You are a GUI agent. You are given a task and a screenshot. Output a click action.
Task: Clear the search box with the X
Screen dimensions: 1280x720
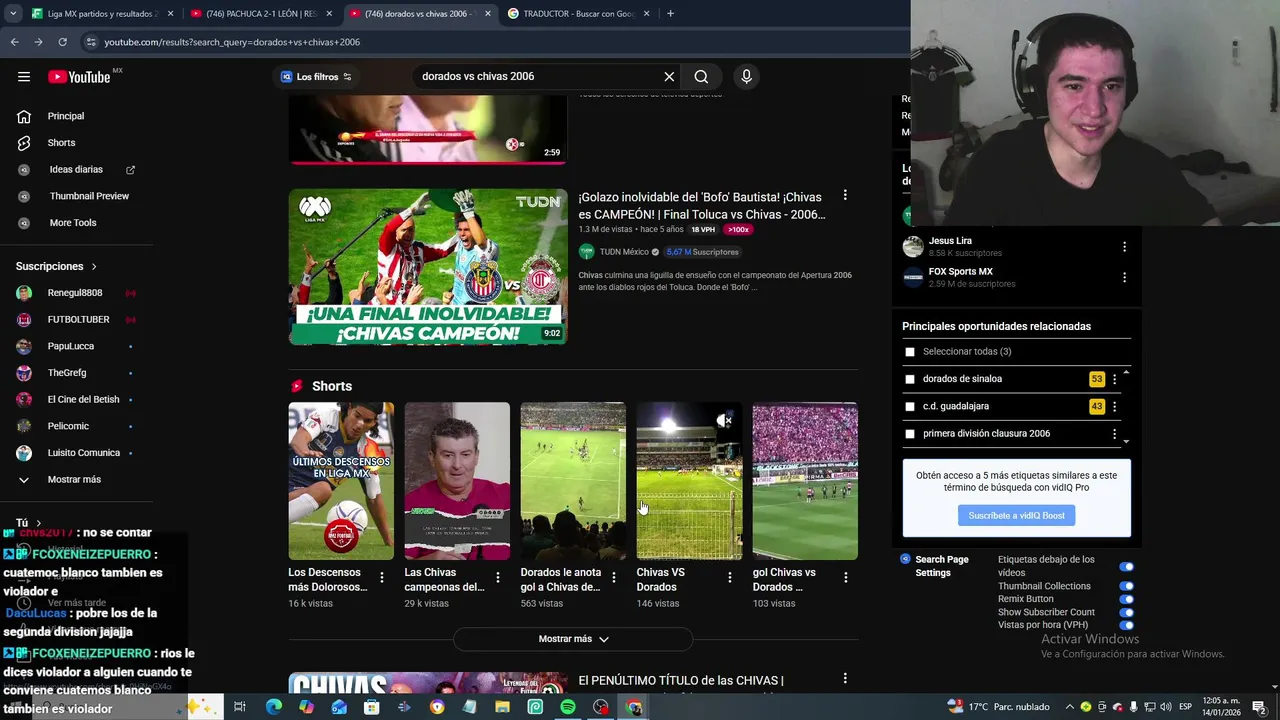(669, 77)
